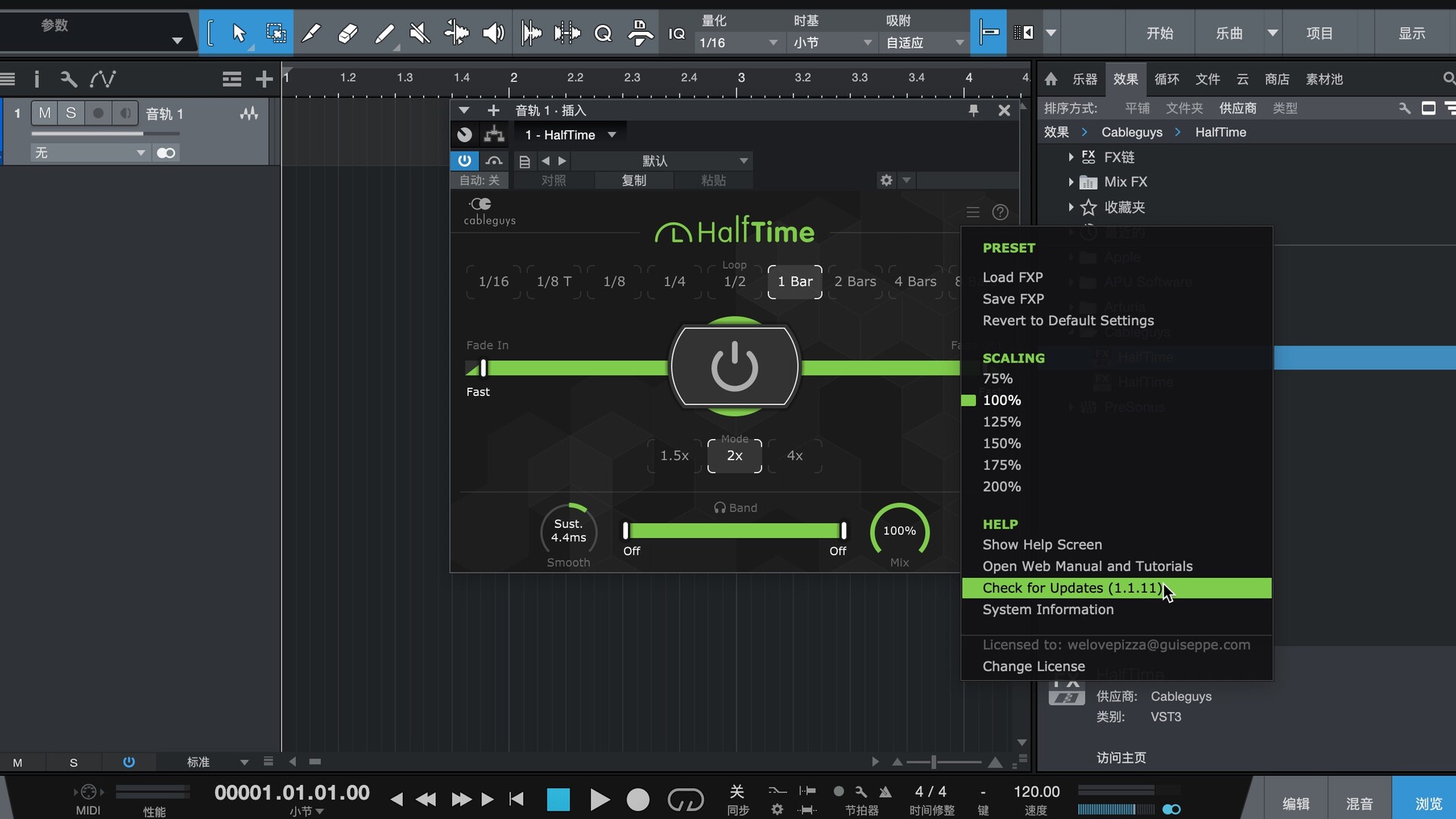Image resolution: width=1456 pixels, height=819 pixels.
Task: Open 时基 小节 dropdown
Action: coord(832,42)
